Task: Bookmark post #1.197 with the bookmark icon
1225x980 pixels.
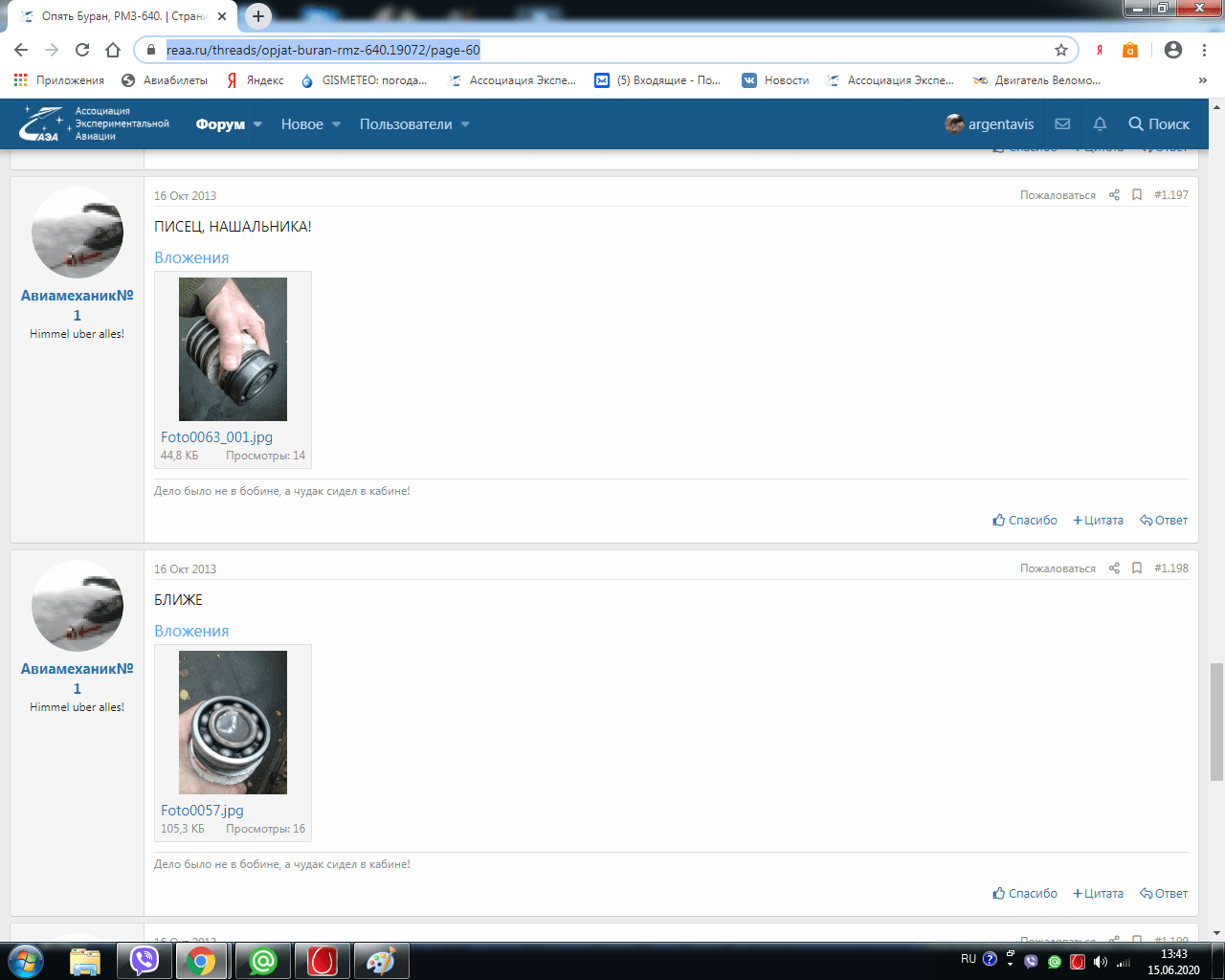Action: click(x=1137, y=195)
